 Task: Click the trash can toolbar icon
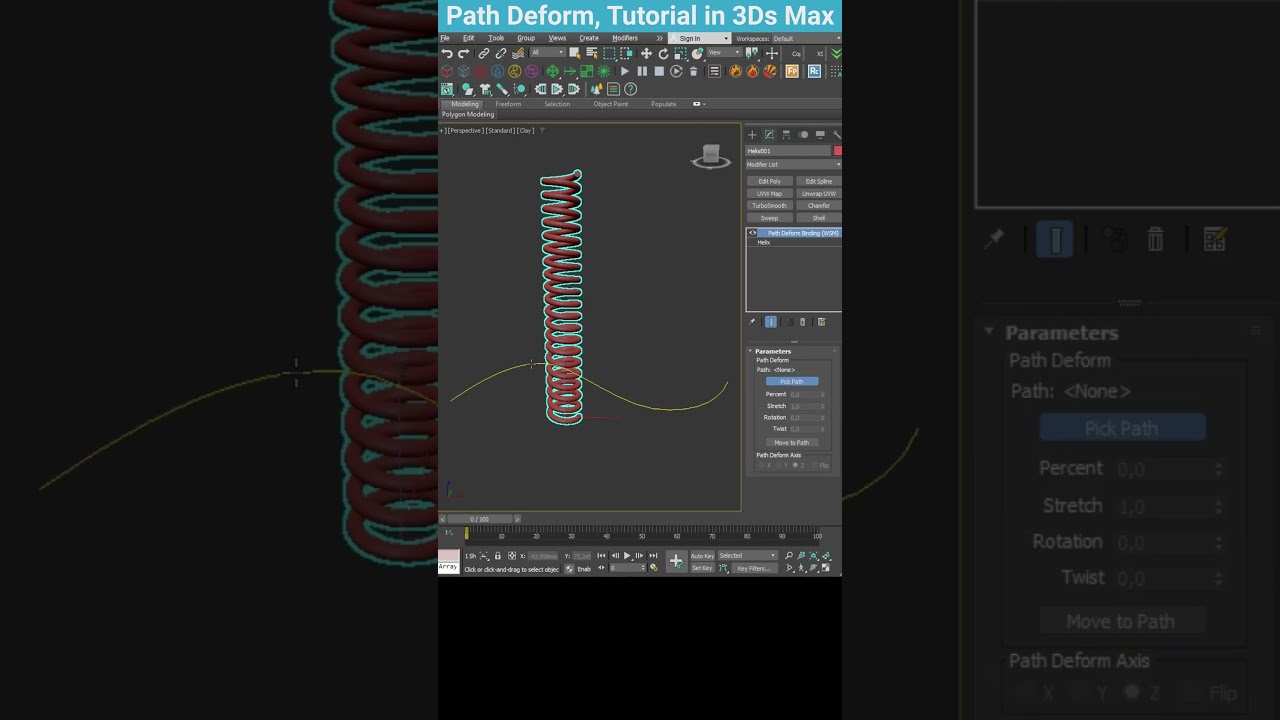(x=694, y=71)
